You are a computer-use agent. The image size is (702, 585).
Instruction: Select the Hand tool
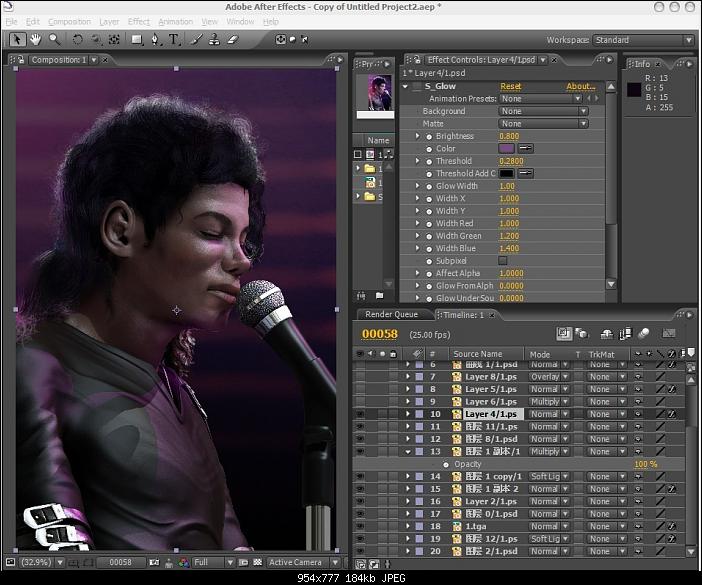pyautogui.click(x=35, y=40)
